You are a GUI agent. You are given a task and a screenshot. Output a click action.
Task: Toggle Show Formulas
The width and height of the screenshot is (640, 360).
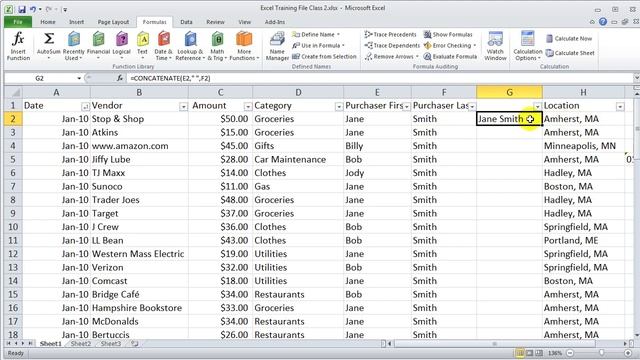[x=448, y=35]
